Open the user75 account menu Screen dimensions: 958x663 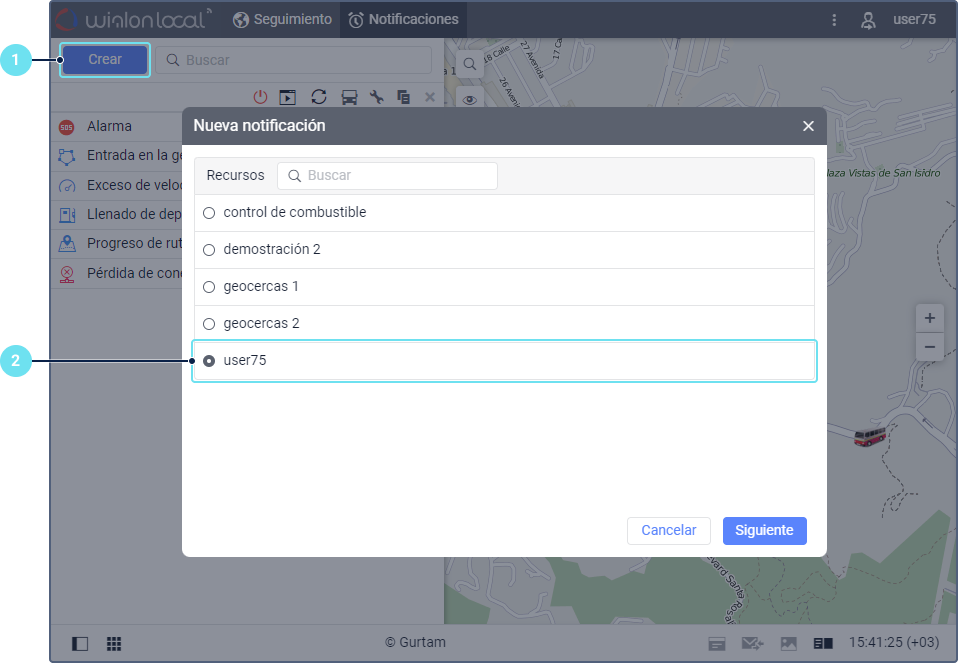click(900, 19)
